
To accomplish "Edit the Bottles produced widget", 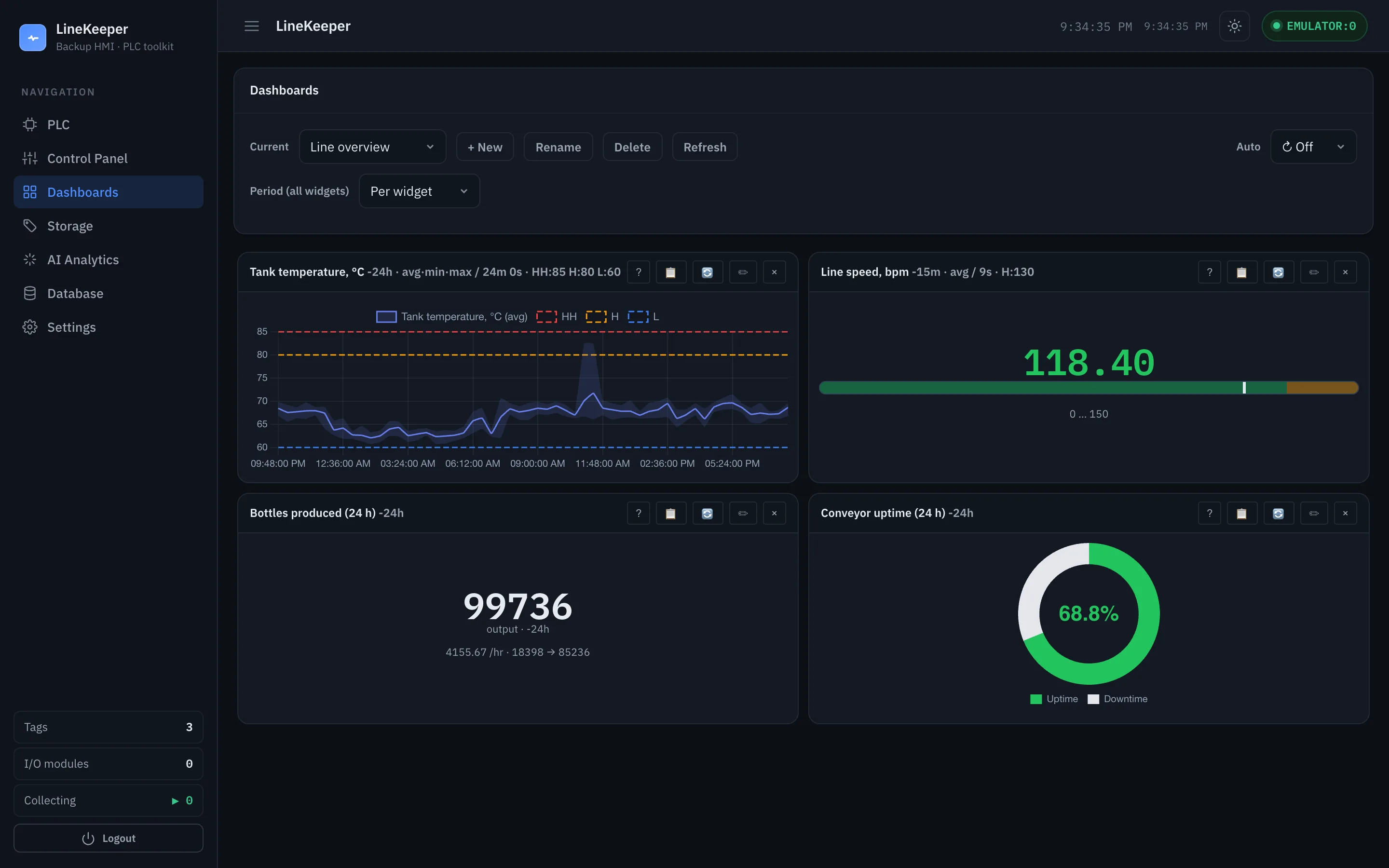I will 743,513.
